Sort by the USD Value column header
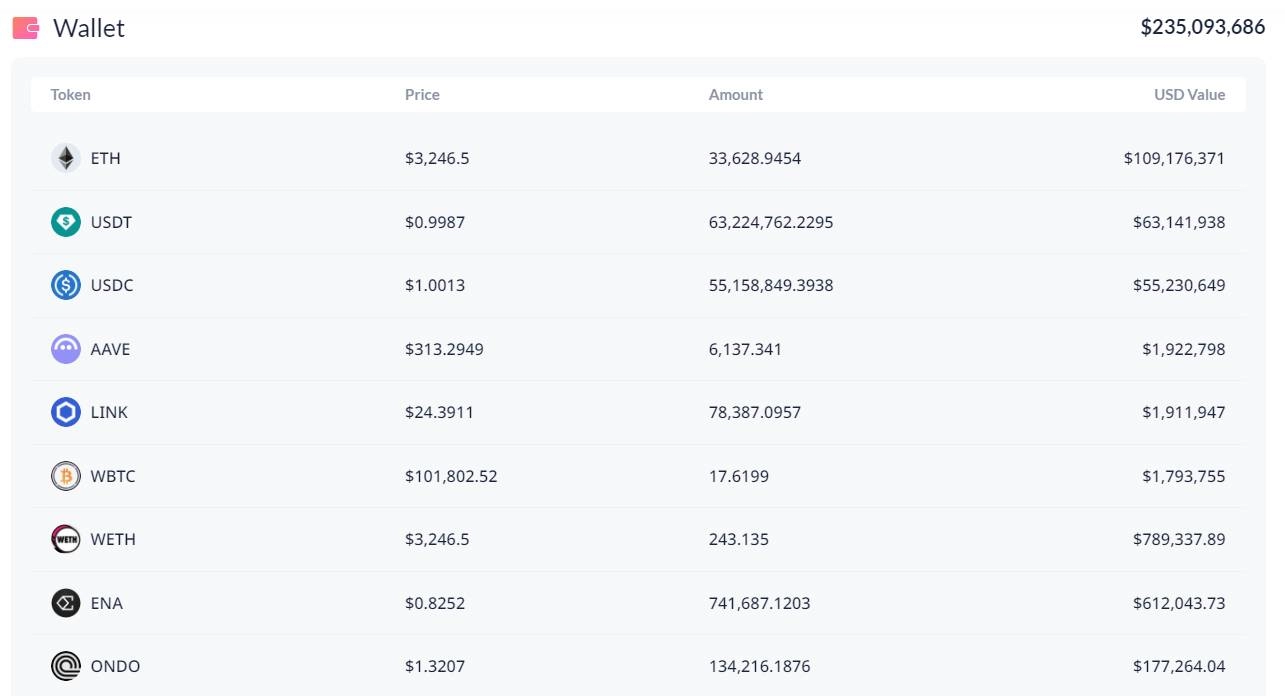The width and height of the screenshot is (1285, 696). pos(1189,95)
